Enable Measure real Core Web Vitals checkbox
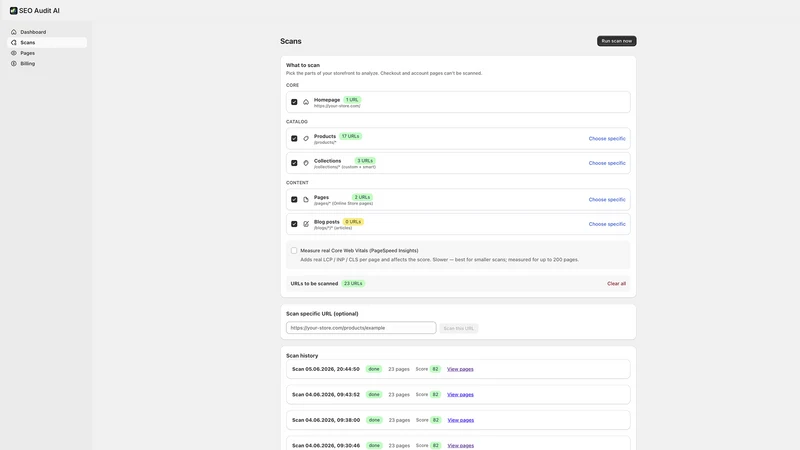Image resolution: width=800 pixels, height=450 pixels. pos(294,251)
